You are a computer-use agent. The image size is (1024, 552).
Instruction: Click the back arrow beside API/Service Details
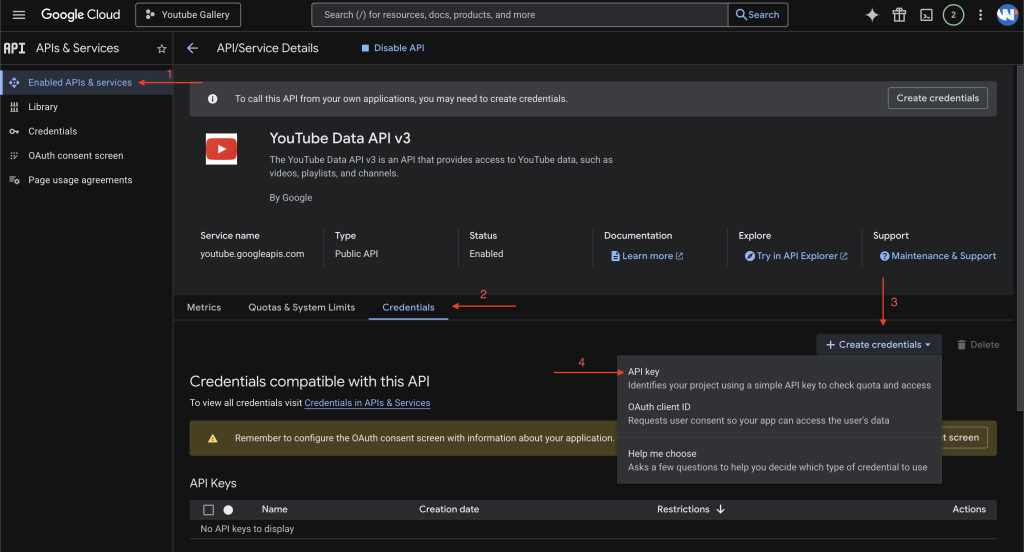click(192, 48)
